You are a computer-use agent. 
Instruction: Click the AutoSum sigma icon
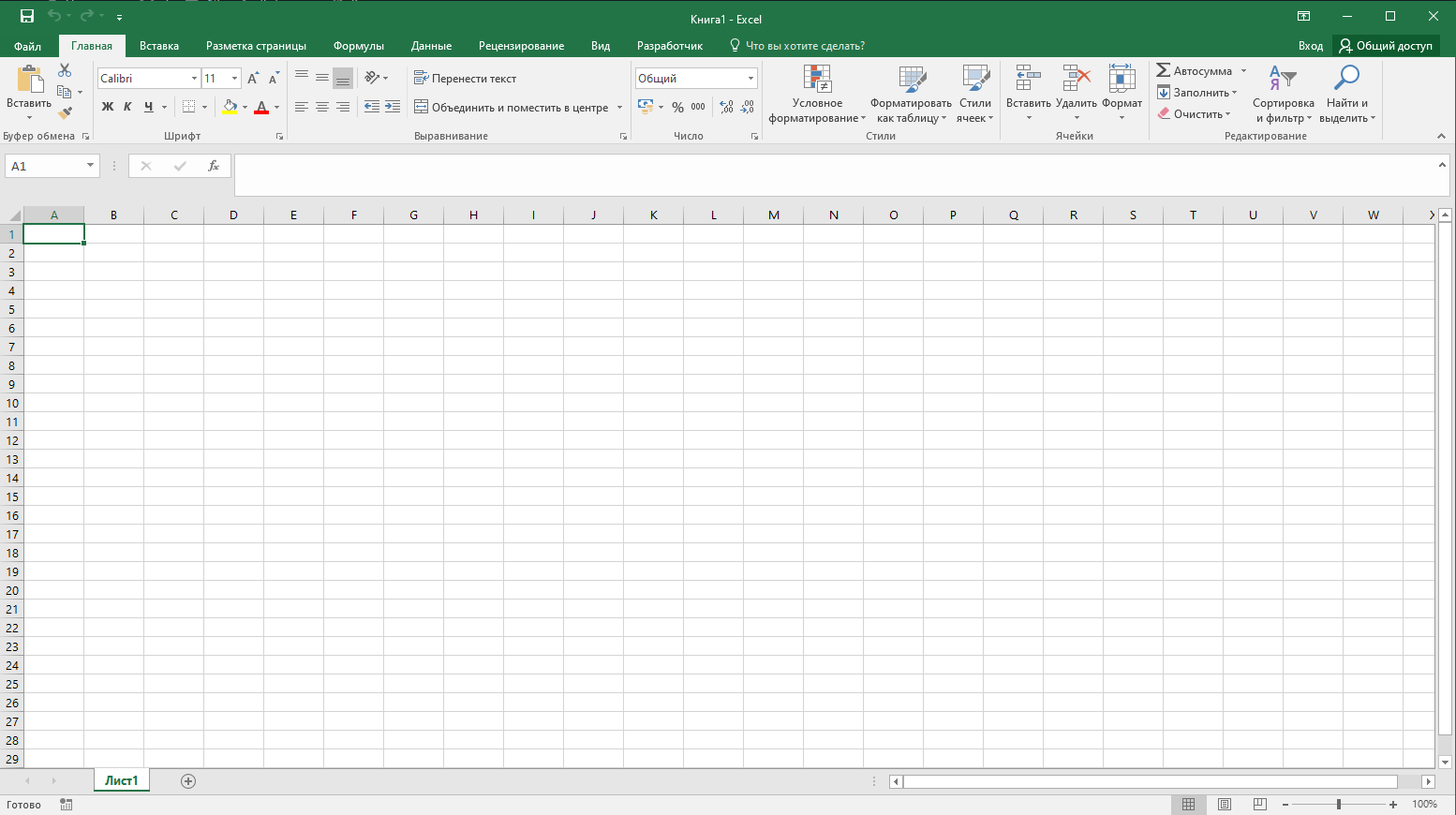coord(1163,71)
